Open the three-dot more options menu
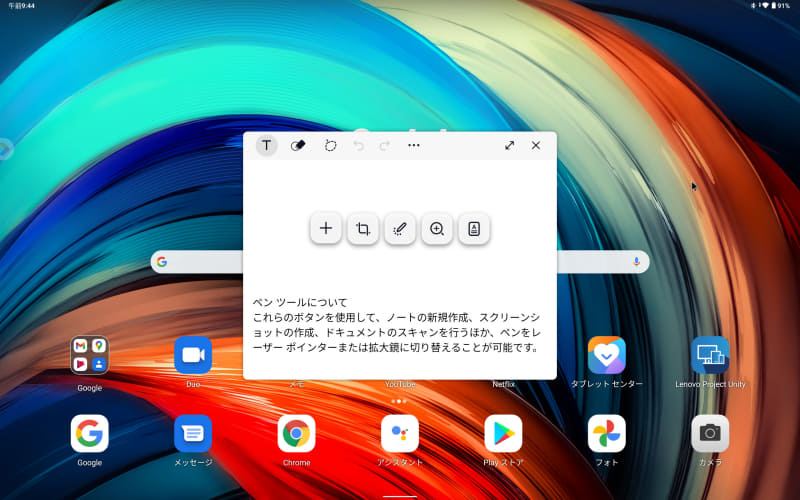800x500 pixels. coord(414,145)
